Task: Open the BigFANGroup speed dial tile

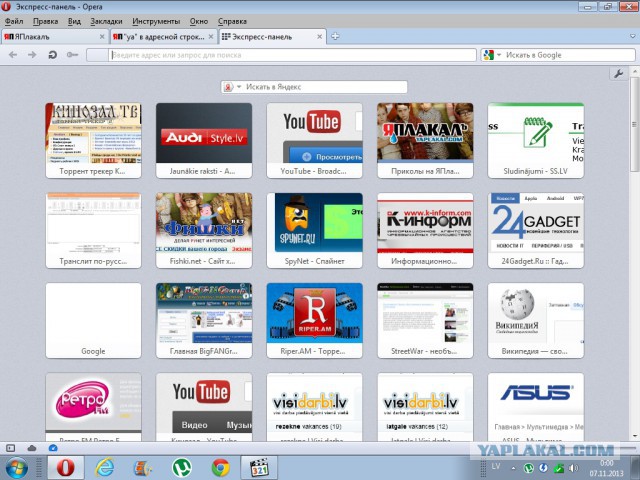Action: point(204,320)
